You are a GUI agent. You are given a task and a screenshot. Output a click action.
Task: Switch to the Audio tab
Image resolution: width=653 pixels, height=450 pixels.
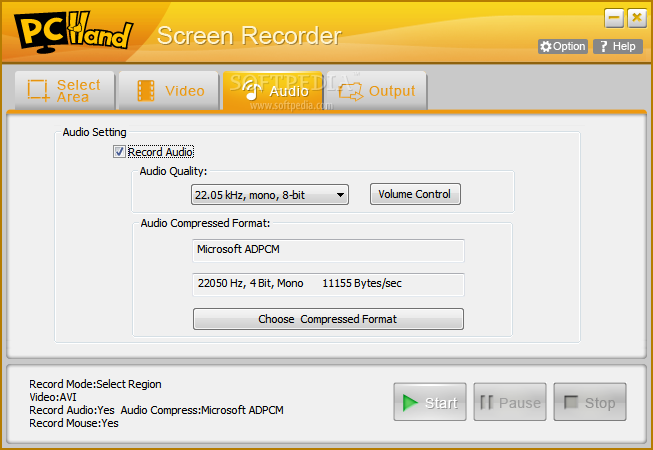point(273,90)
